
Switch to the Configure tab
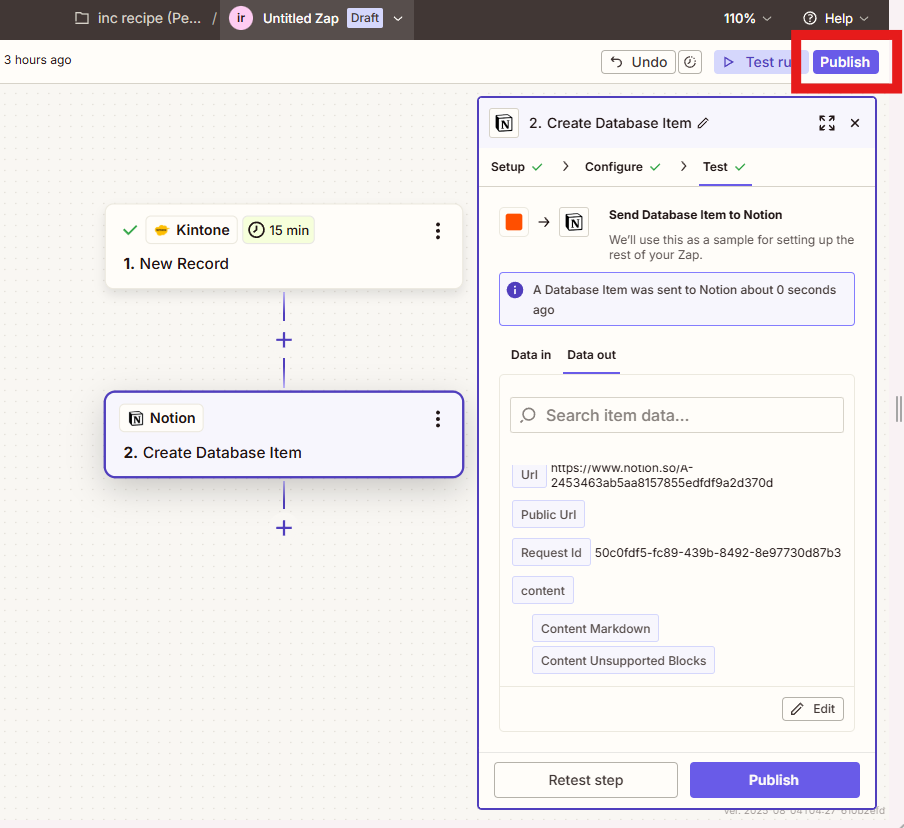(x=623, y=167)
